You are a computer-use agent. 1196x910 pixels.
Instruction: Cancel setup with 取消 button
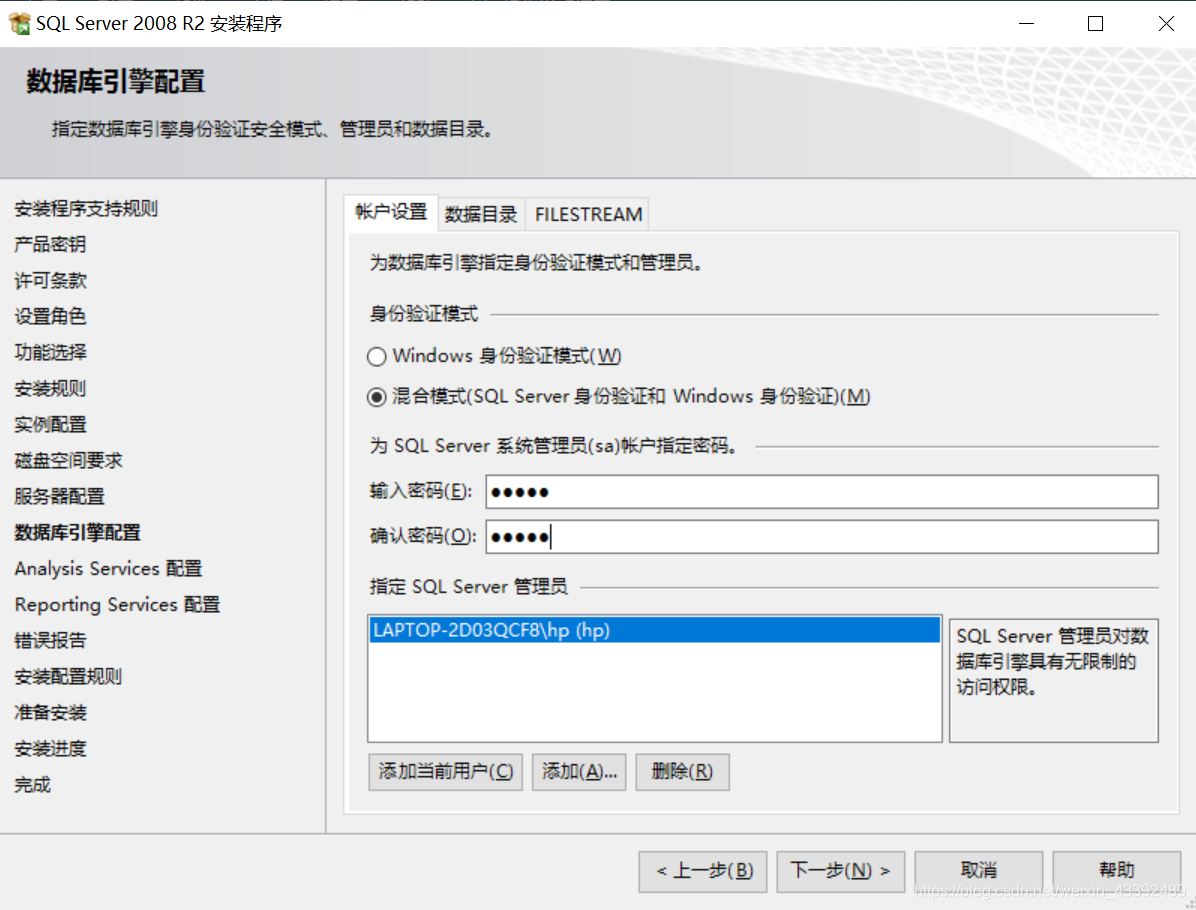pos(979,871)
